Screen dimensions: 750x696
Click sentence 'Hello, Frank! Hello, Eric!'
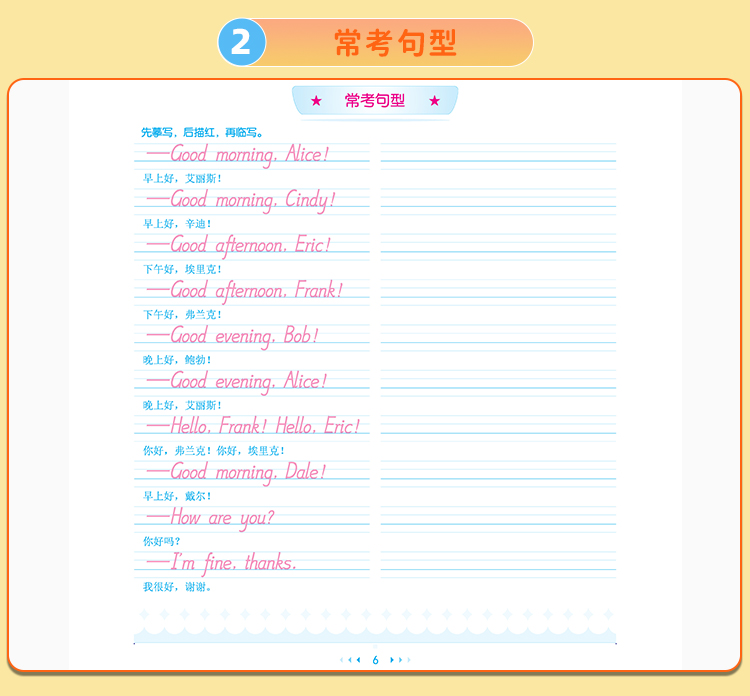click(x=253, y=426)
